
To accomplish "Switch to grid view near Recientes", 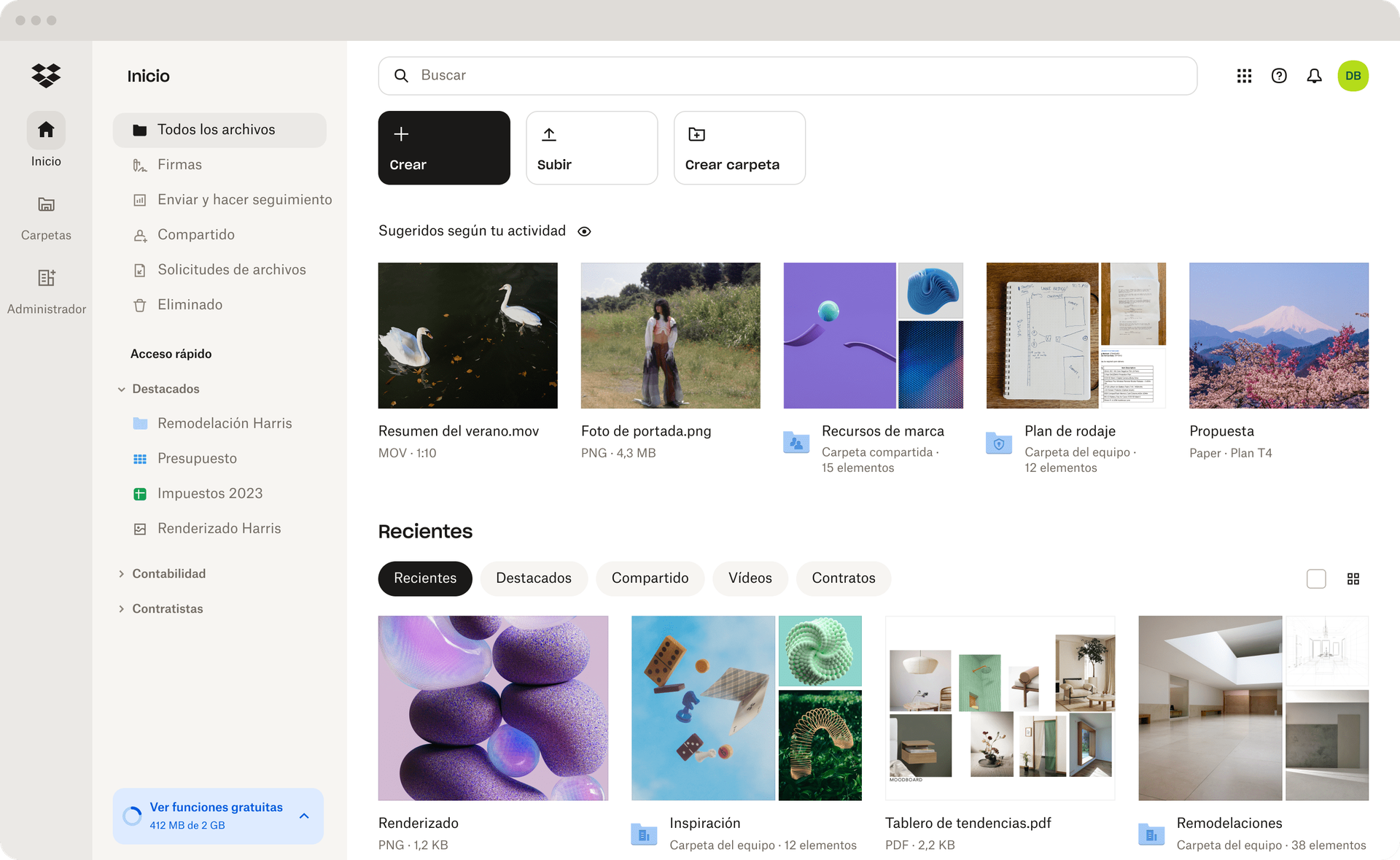I will [1354, 578].
